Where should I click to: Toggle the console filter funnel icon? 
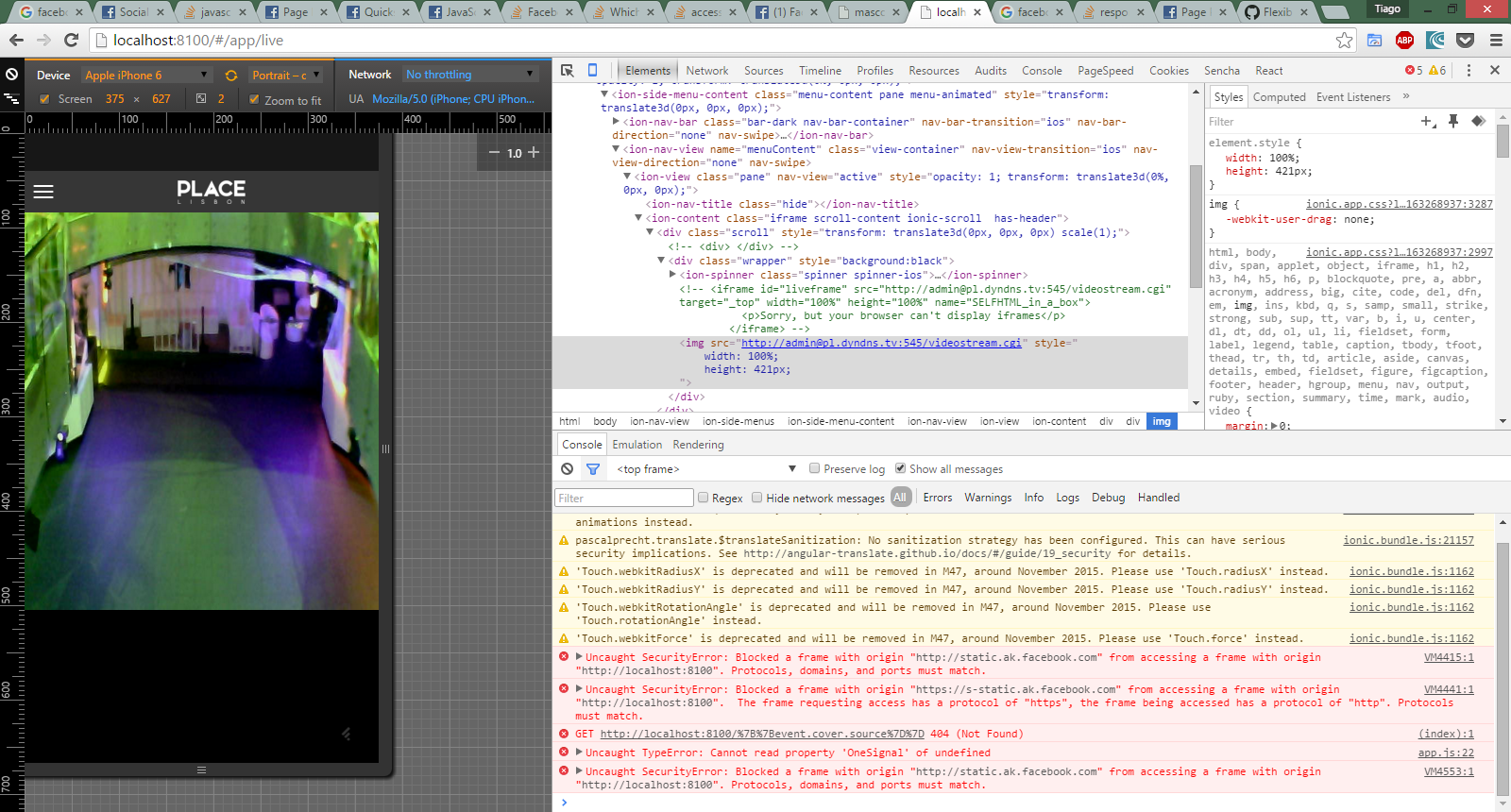click(x=593, y=469)
